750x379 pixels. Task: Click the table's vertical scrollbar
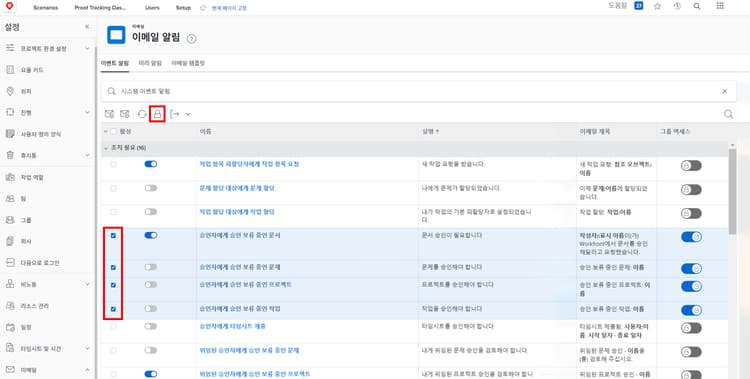pos(732,191)
